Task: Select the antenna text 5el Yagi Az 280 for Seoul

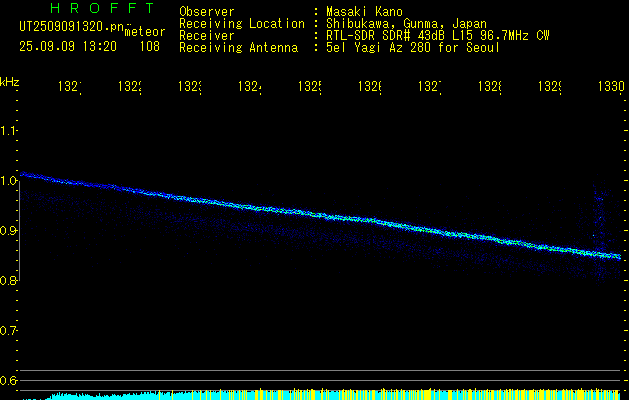Action: tap(413, 48)
